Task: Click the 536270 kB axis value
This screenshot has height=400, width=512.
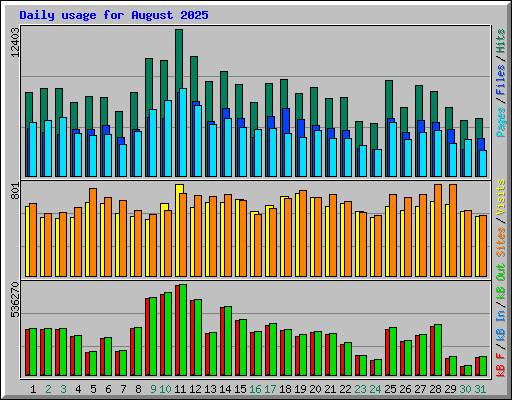Action: [x=15, y=300]
